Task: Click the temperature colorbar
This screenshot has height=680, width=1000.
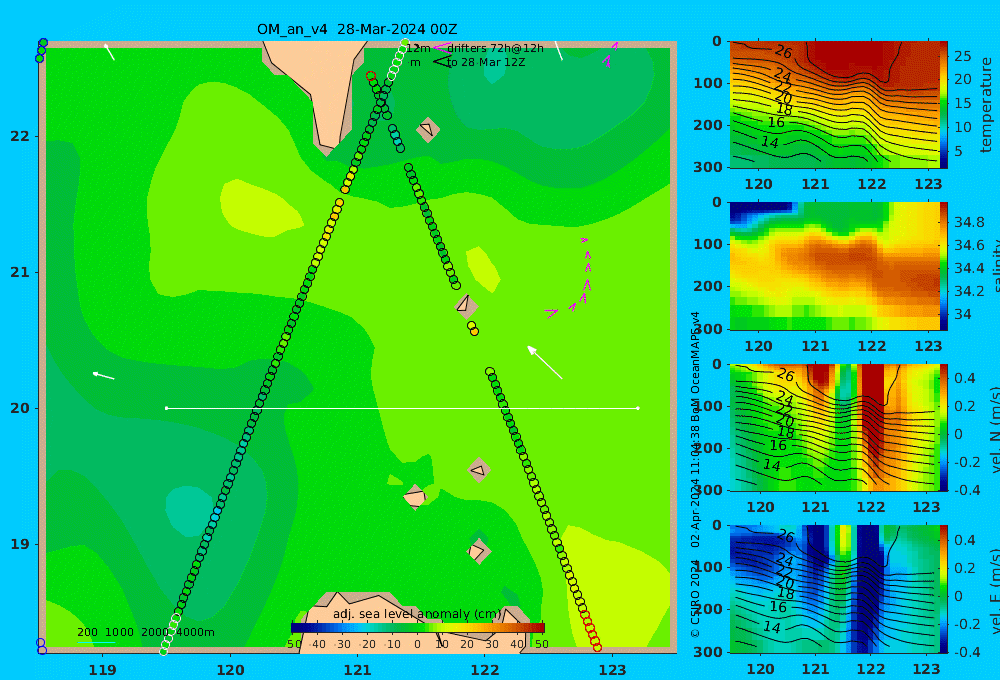Action: click(944, 105)
